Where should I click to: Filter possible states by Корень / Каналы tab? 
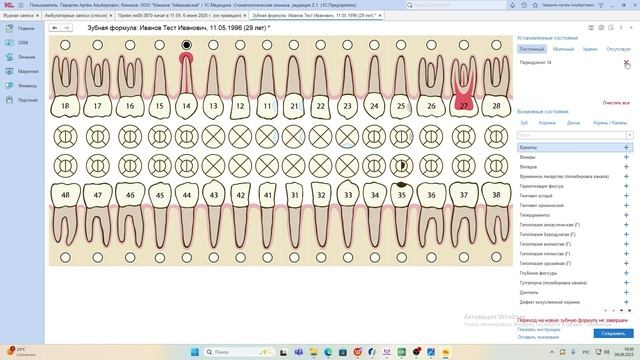pyautogui.click(x=610, y=123)
